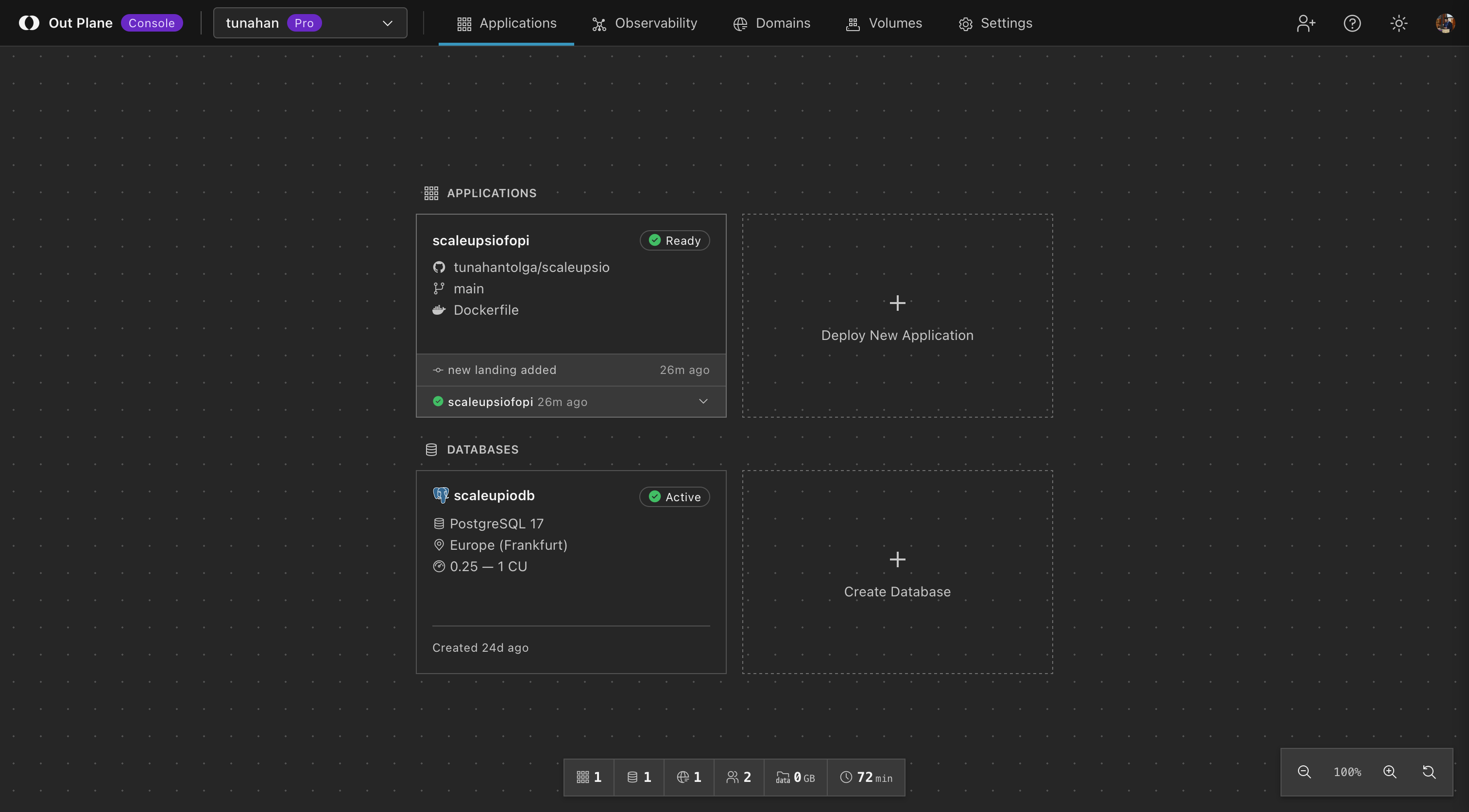
Task: Click the build minutes 72 min stat
Action: tap(866, 777)
